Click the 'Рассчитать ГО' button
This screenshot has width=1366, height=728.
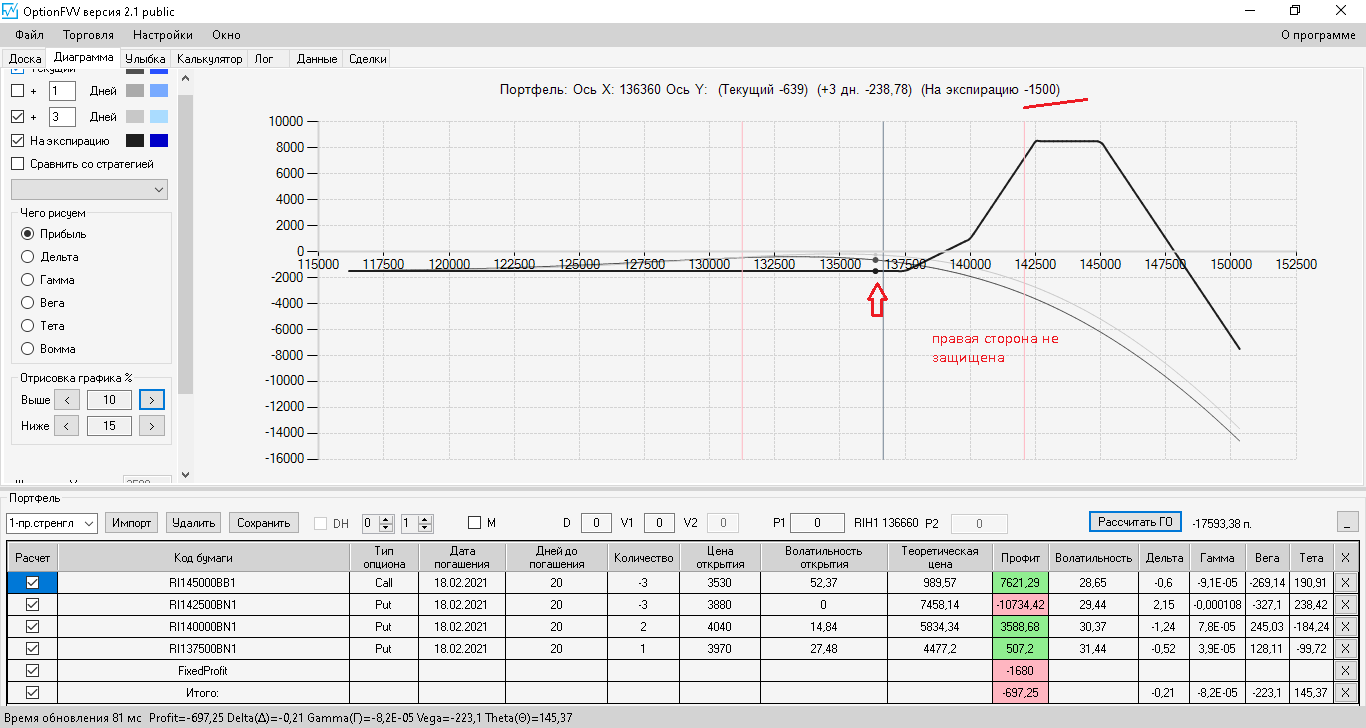point(1135,522)
